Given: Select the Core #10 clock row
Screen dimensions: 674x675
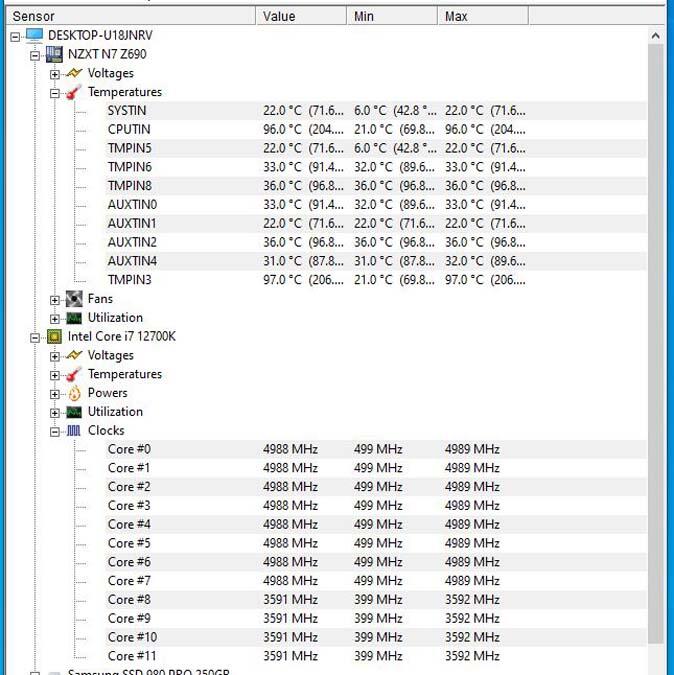Looking at the screenshot, I should 376,638.
